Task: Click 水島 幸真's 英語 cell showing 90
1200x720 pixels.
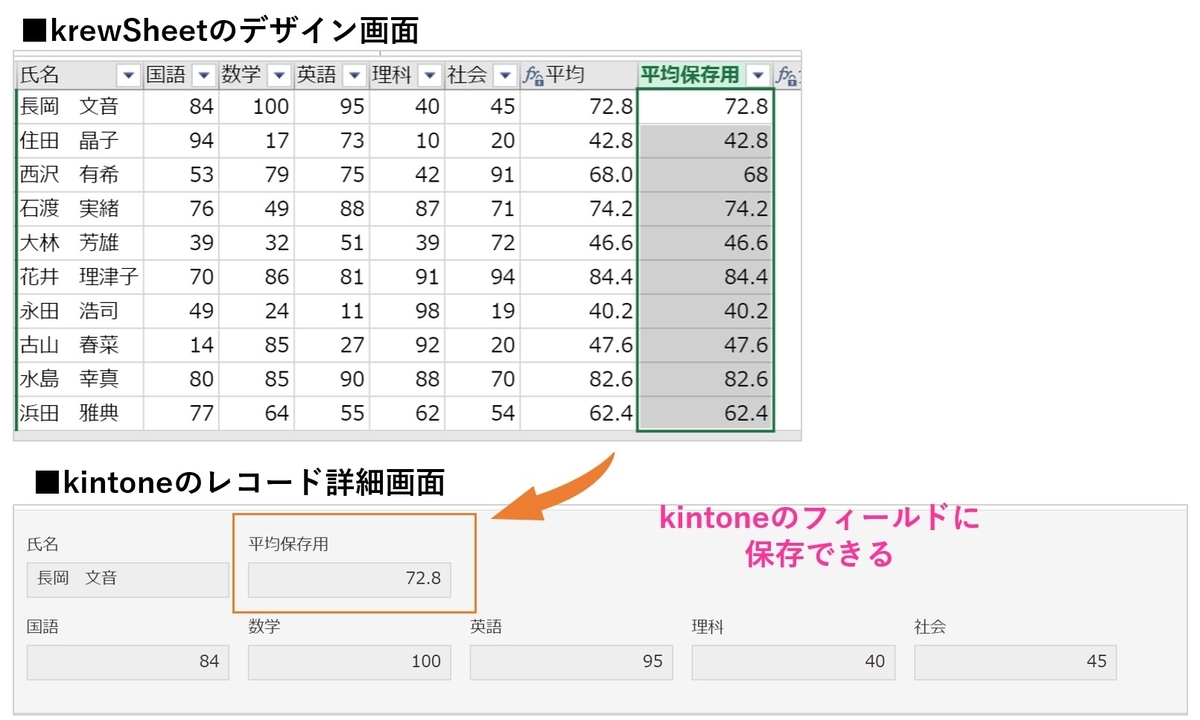Action: (x=331, y=379)
